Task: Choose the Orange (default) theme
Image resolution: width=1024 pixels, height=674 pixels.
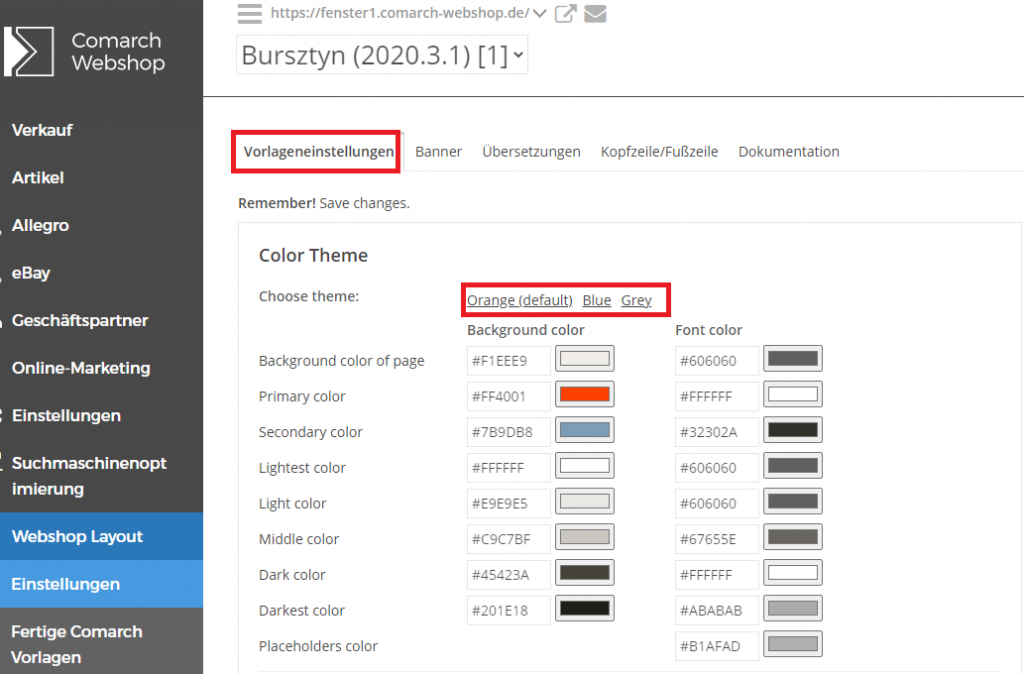Action: click(519, 300)
